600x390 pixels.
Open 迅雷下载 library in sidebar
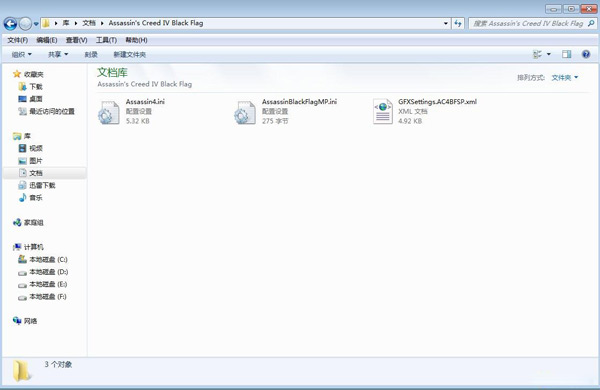[42, 185]
